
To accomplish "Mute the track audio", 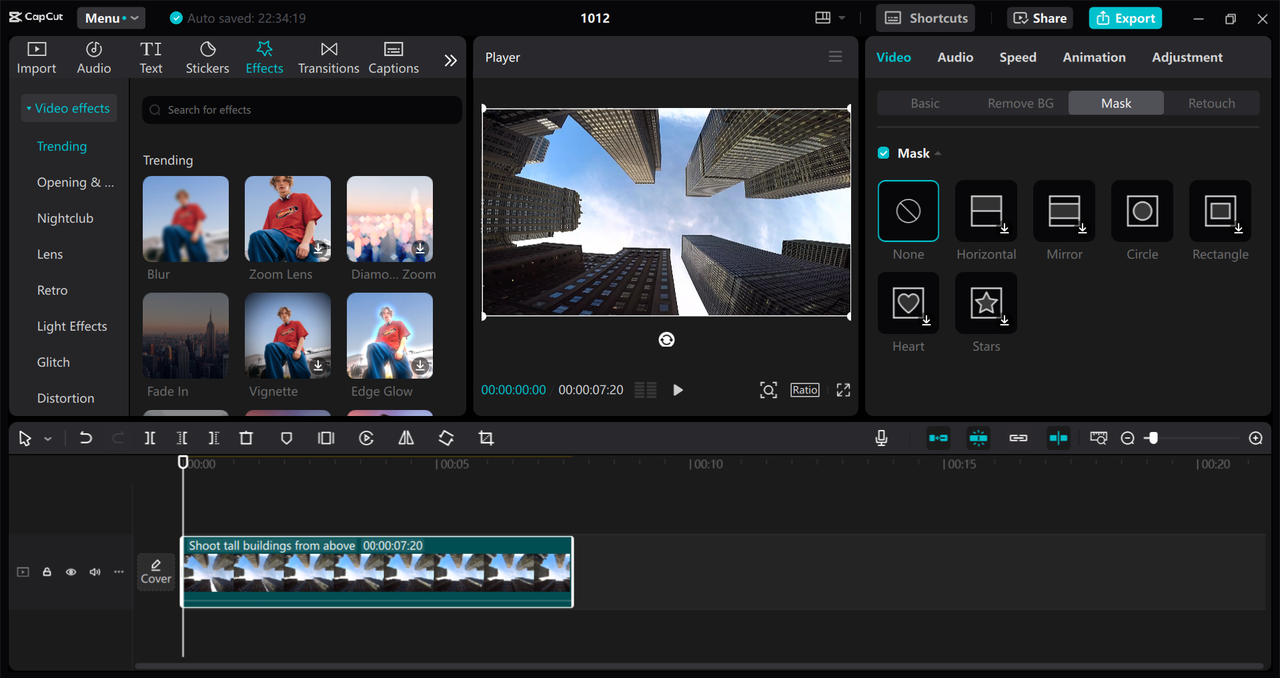I will click(95, 572).
